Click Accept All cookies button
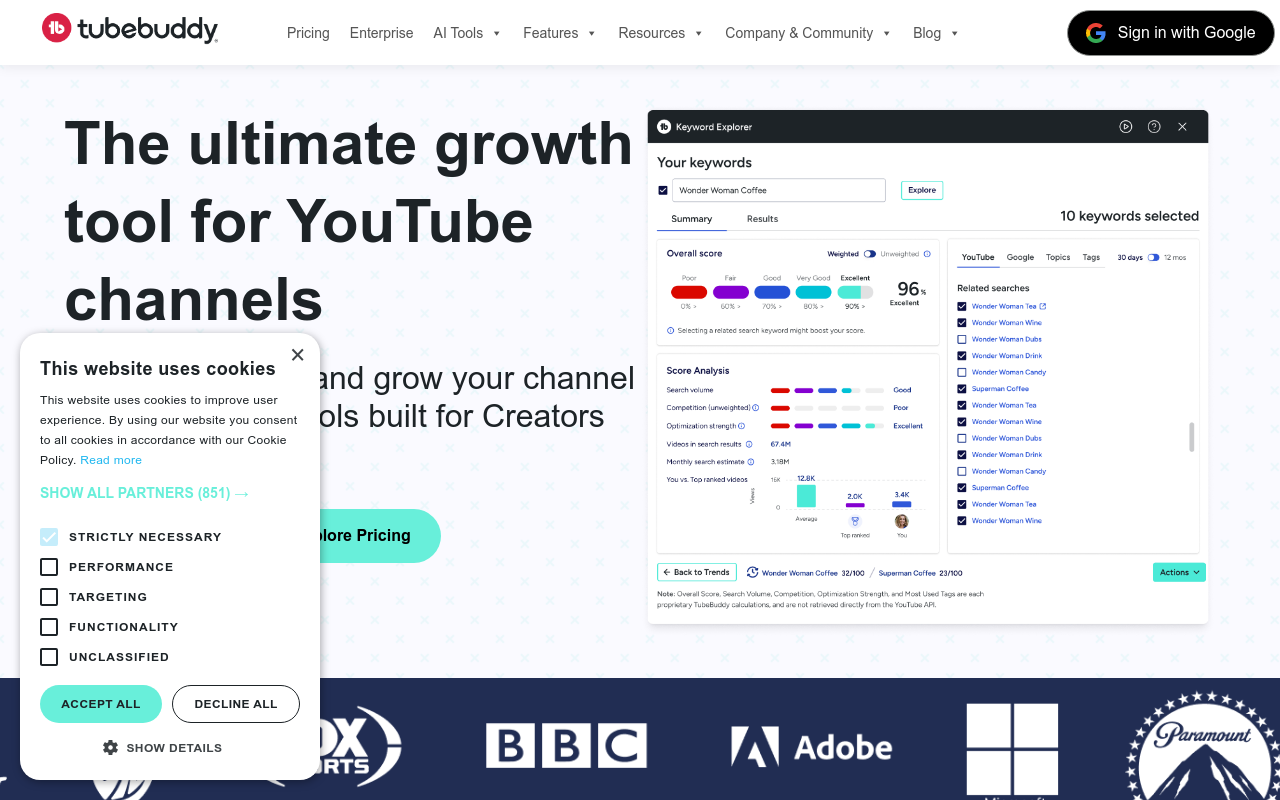This screenshot has width=1280, height=800. 101,704
